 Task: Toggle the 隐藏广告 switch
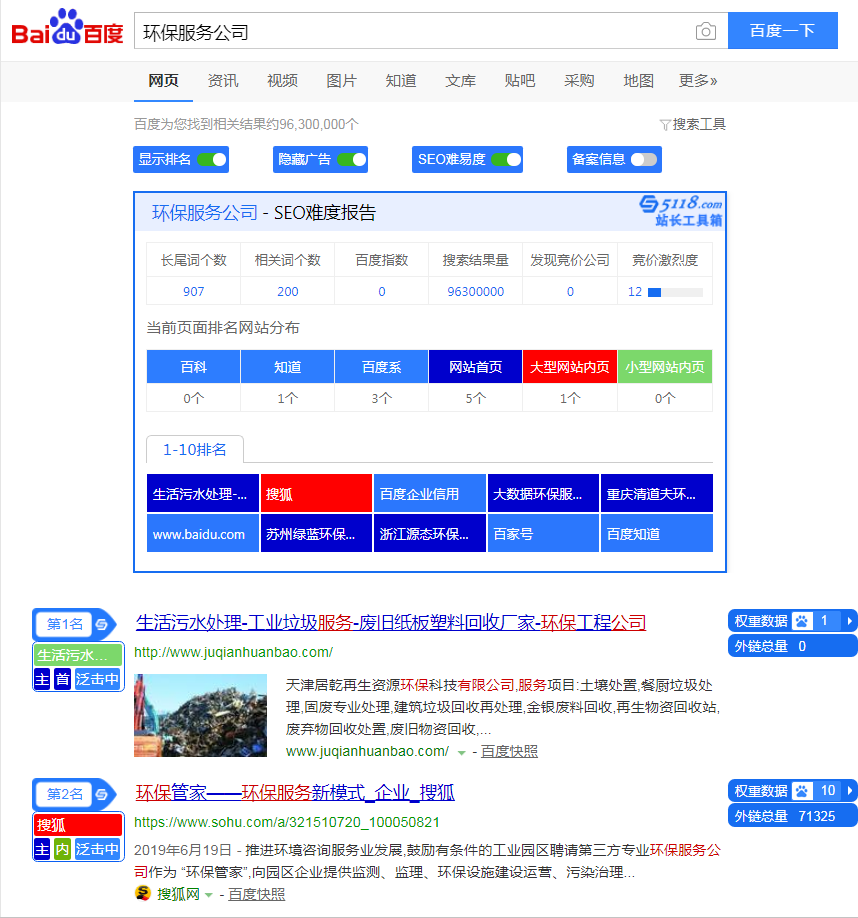tap(352, 159)
